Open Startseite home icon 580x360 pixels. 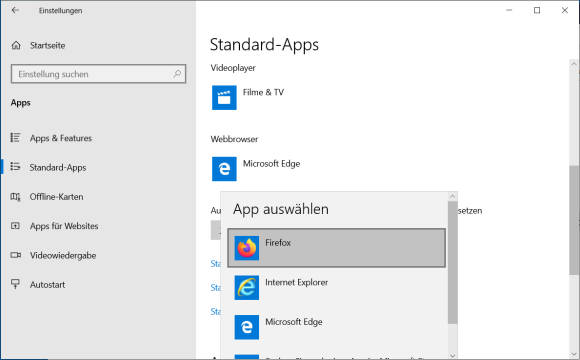(16, 46)
